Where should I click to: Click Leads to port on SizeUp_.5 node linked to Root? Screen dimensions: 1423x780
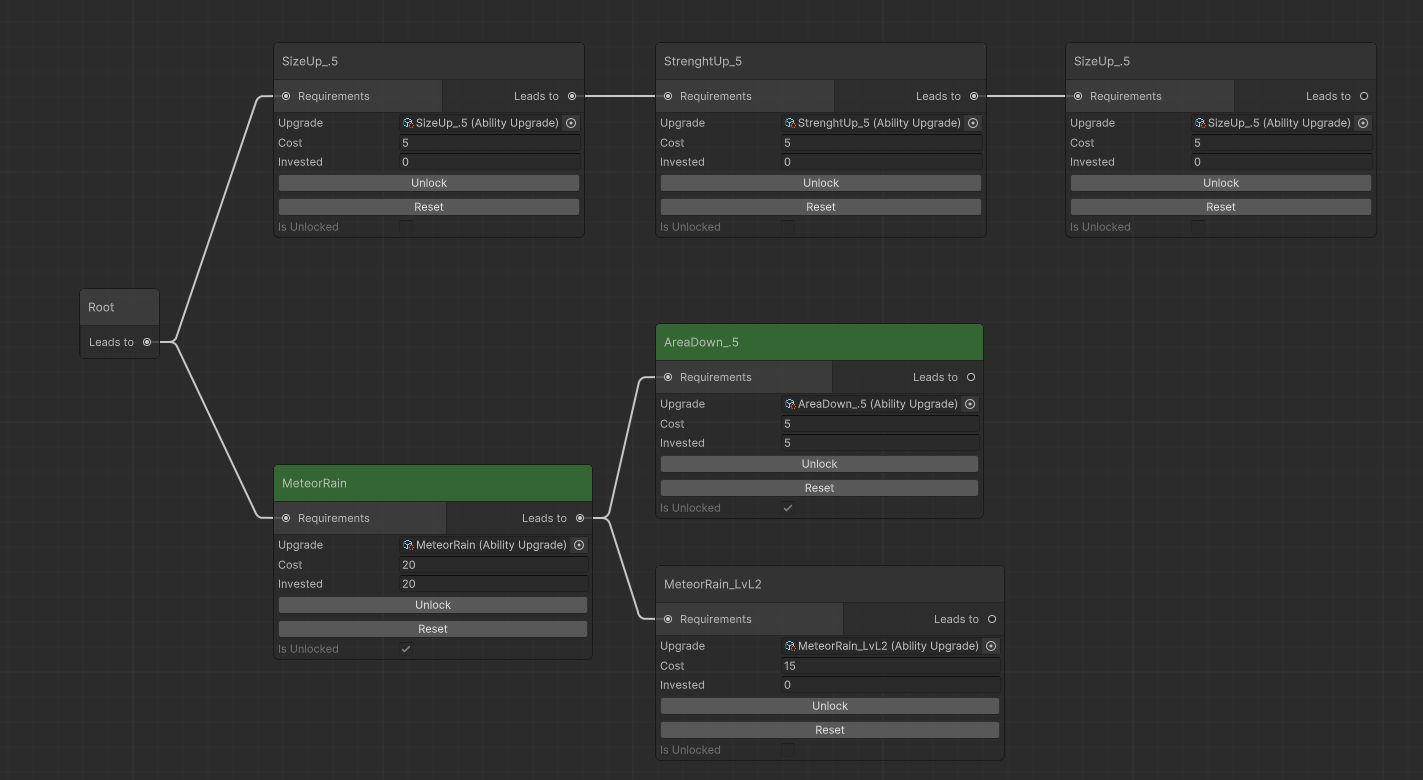pyautogui.click(x=572, y=96)
